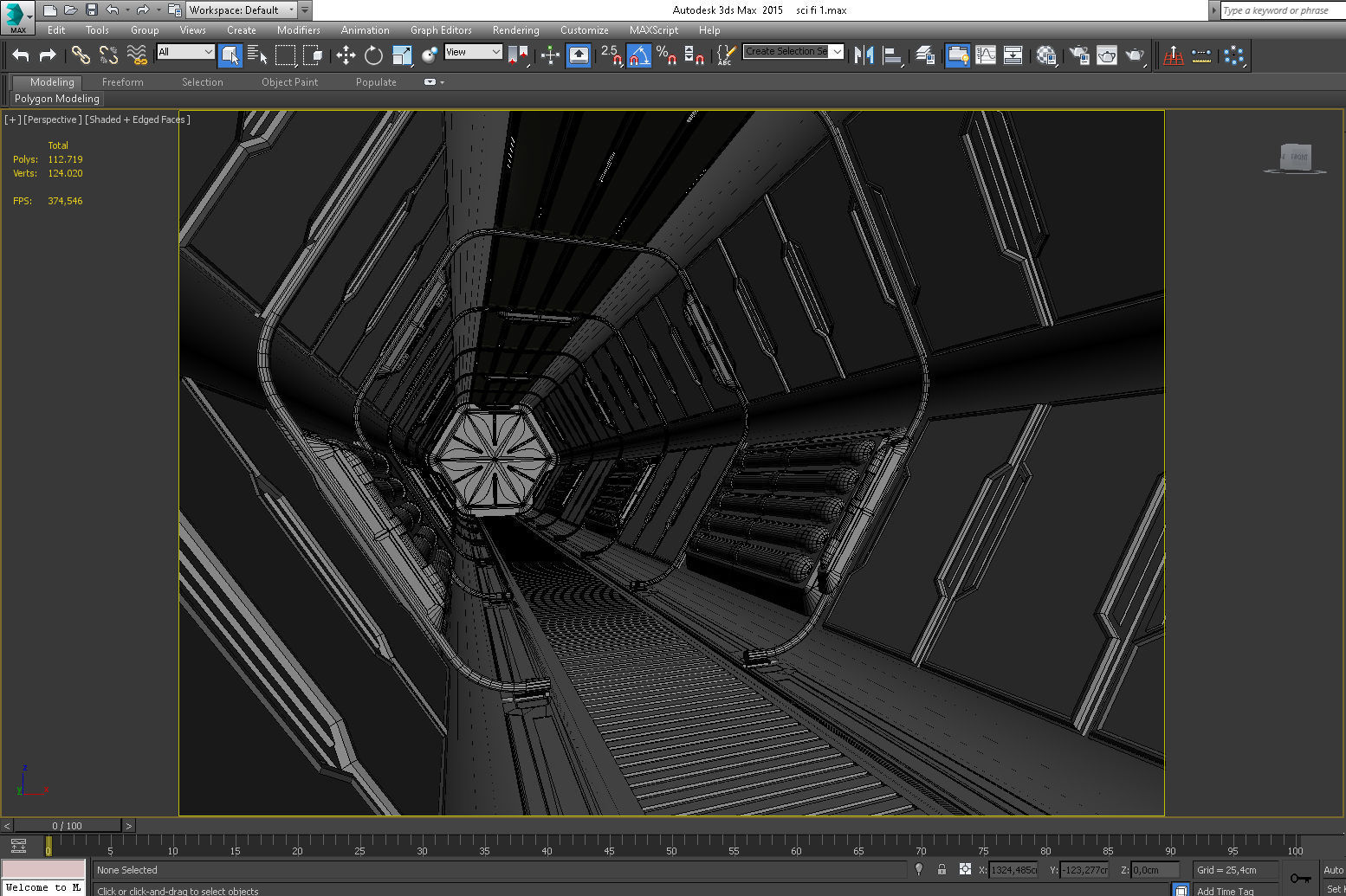Click the Align tool icon
This screenshot has width=1346, height=896.
click(x=892, y=55)
